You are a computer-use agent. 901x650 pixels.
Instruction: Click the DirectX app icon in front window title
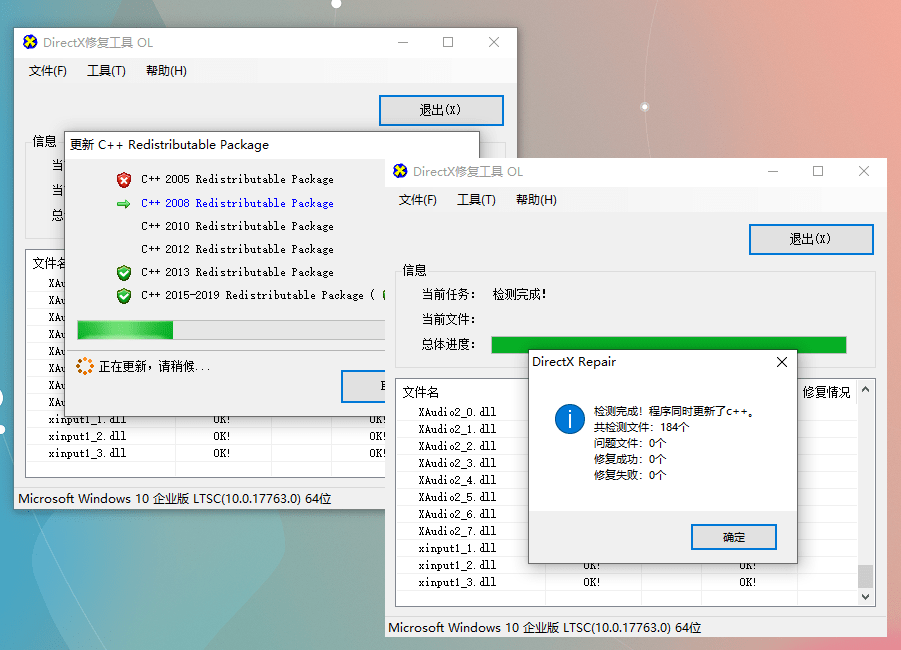[400, 171]
